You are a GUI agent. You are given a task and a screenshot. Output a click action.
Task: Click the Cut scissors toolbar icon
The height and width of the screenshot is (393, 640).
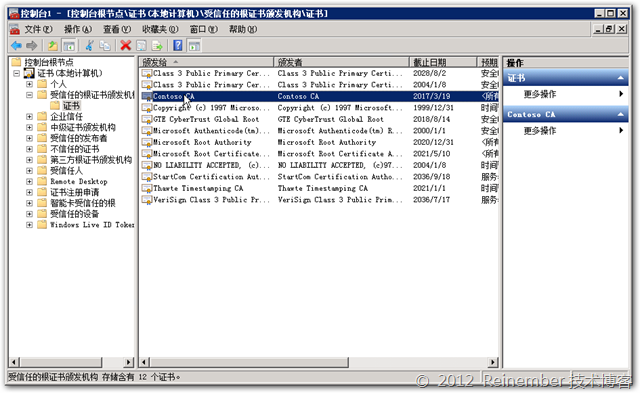89,46
